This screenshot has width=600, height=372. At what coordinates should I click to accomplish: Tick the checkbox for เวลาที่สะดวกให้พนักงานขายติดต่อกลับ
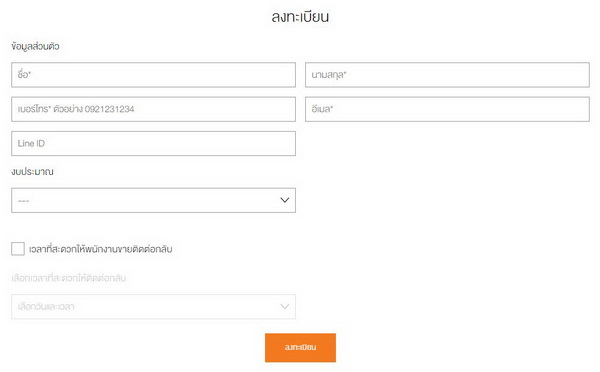(18, 249)
